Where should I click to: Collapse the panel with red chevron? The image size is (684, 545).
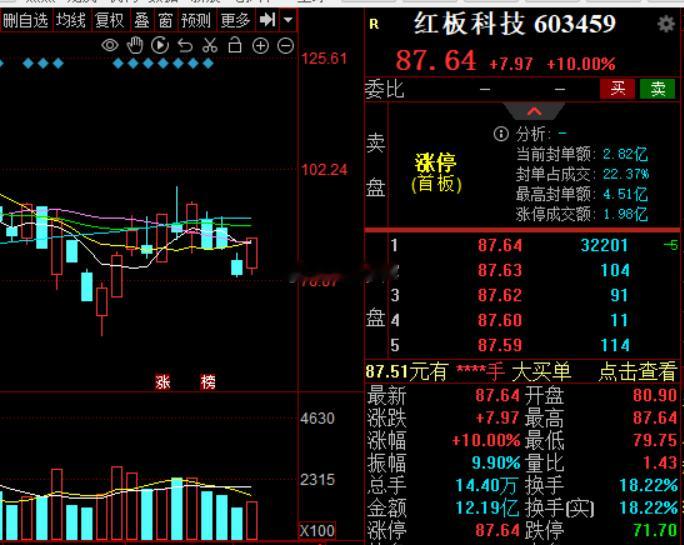pyautogui.click(x=534, y=111)
